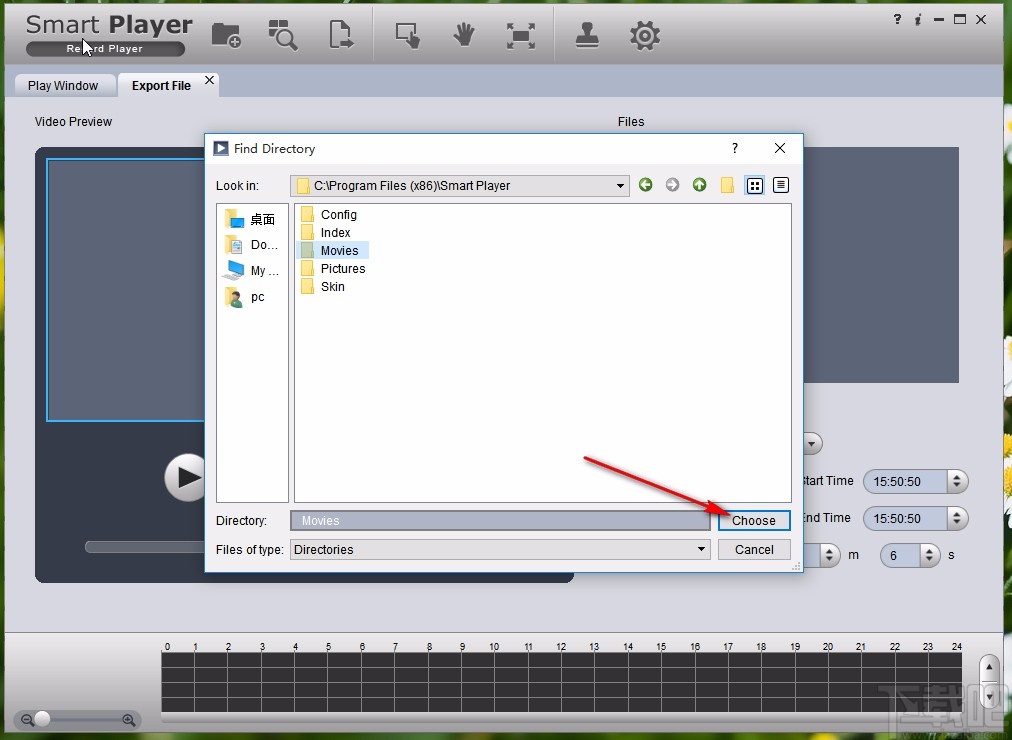Select the Config folder
1012x740 pixels.
pyautogui.click(x=329, y=214)
